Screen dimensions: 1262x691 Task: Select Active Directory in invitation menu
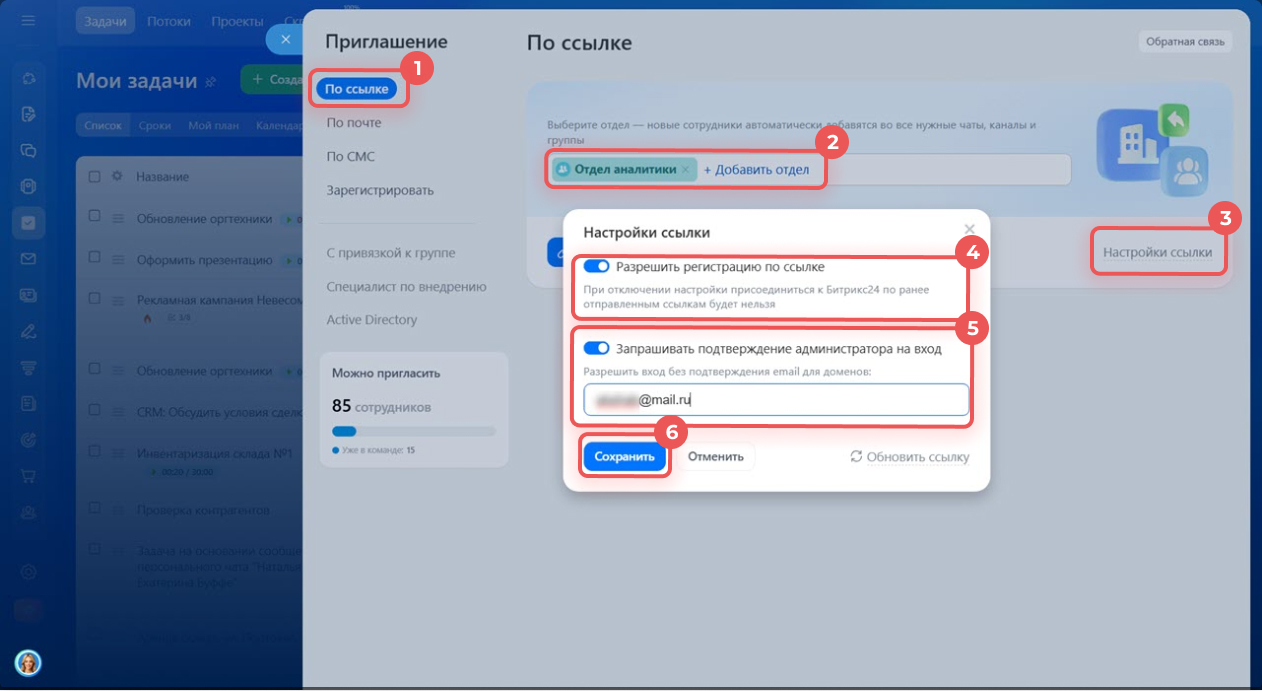click(371, 320)
